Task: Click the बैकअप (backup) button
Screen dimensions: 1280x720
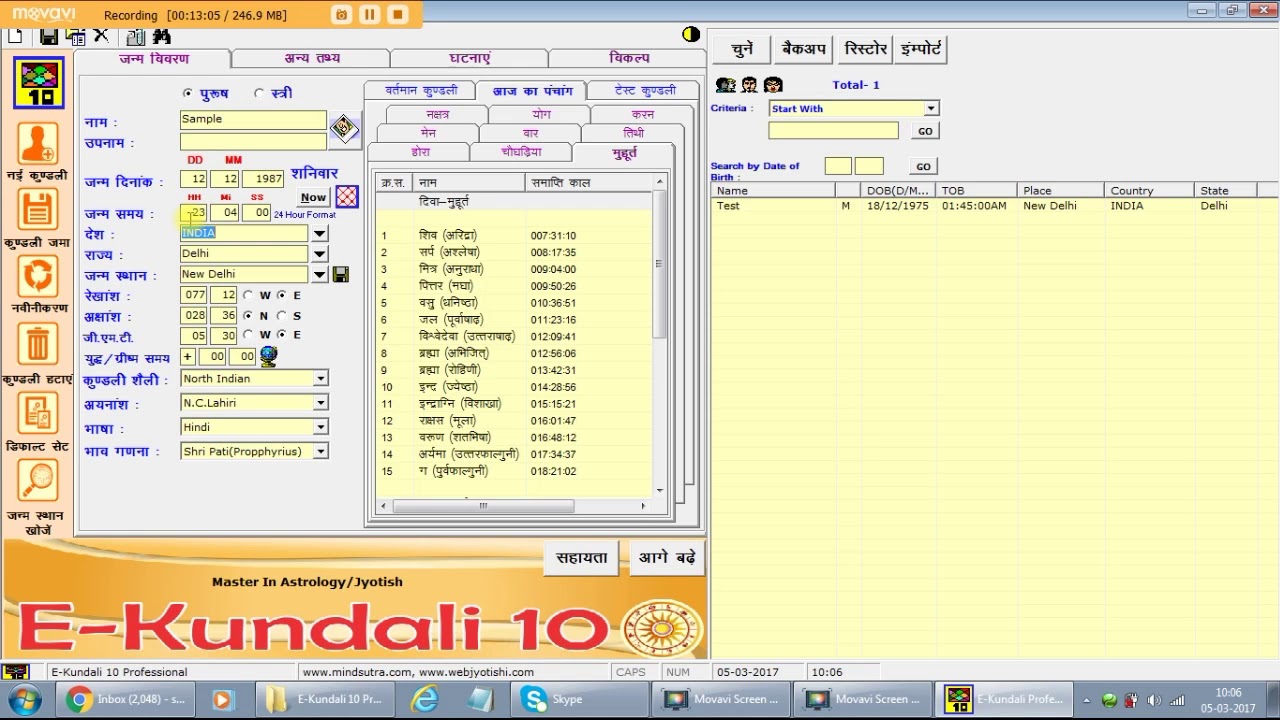Action: point(804,49)
